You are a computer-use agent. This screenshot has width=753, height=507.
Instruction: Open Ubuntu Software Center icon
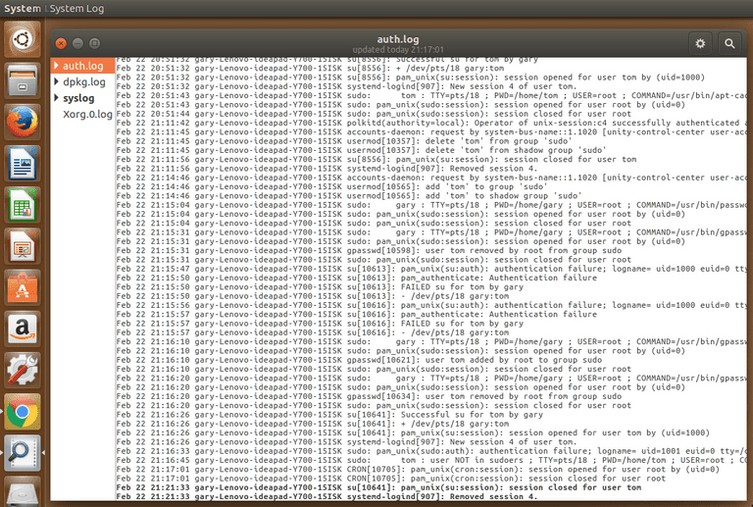22,288
